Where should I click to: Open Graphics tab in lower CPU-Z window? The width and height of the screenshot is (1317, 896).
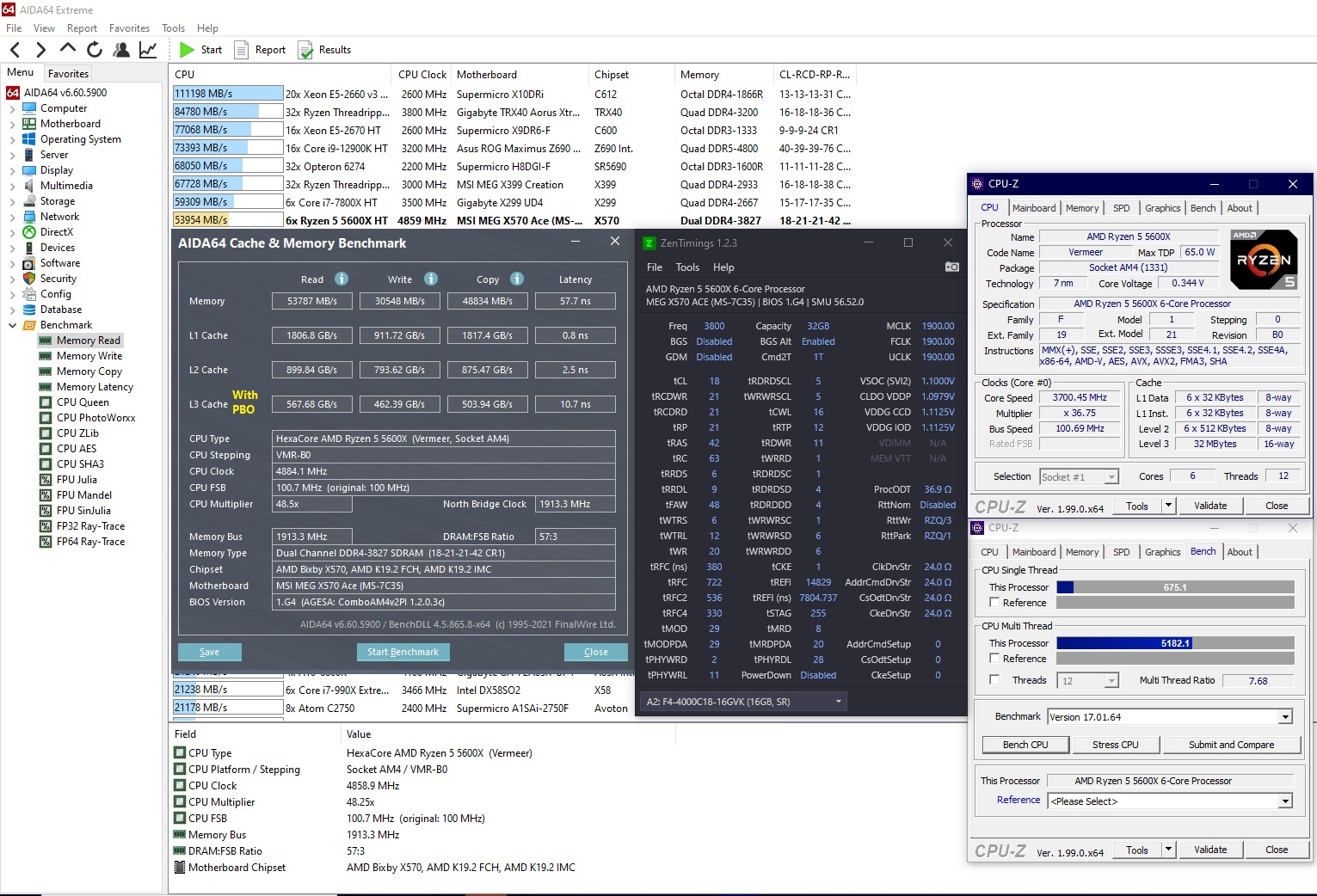click(1162, 552)
